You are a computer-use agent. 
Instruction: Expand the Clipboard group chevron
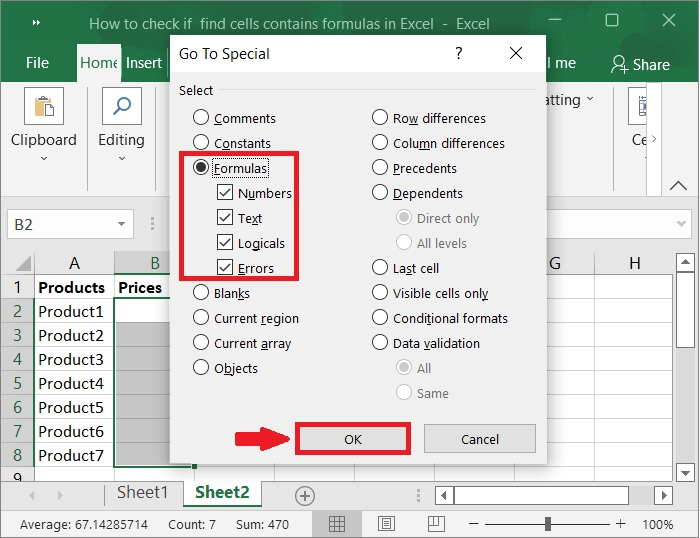(x=44, y=158)
